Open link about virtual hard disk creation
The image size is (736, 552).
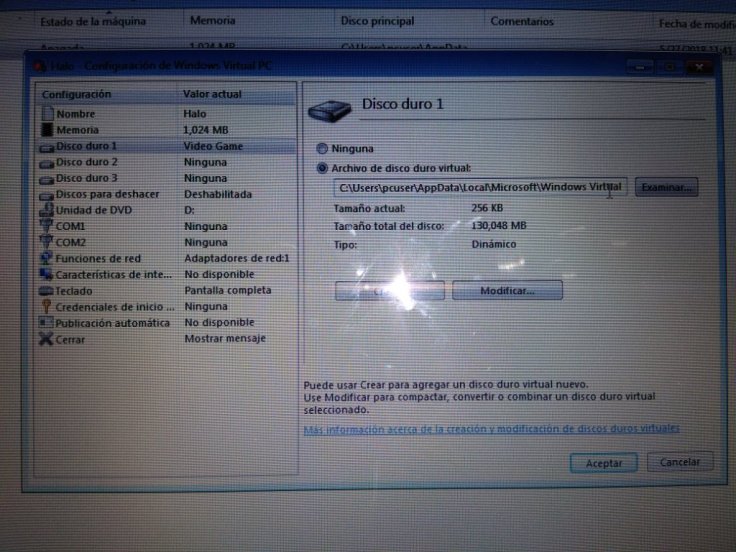point(491,428)
